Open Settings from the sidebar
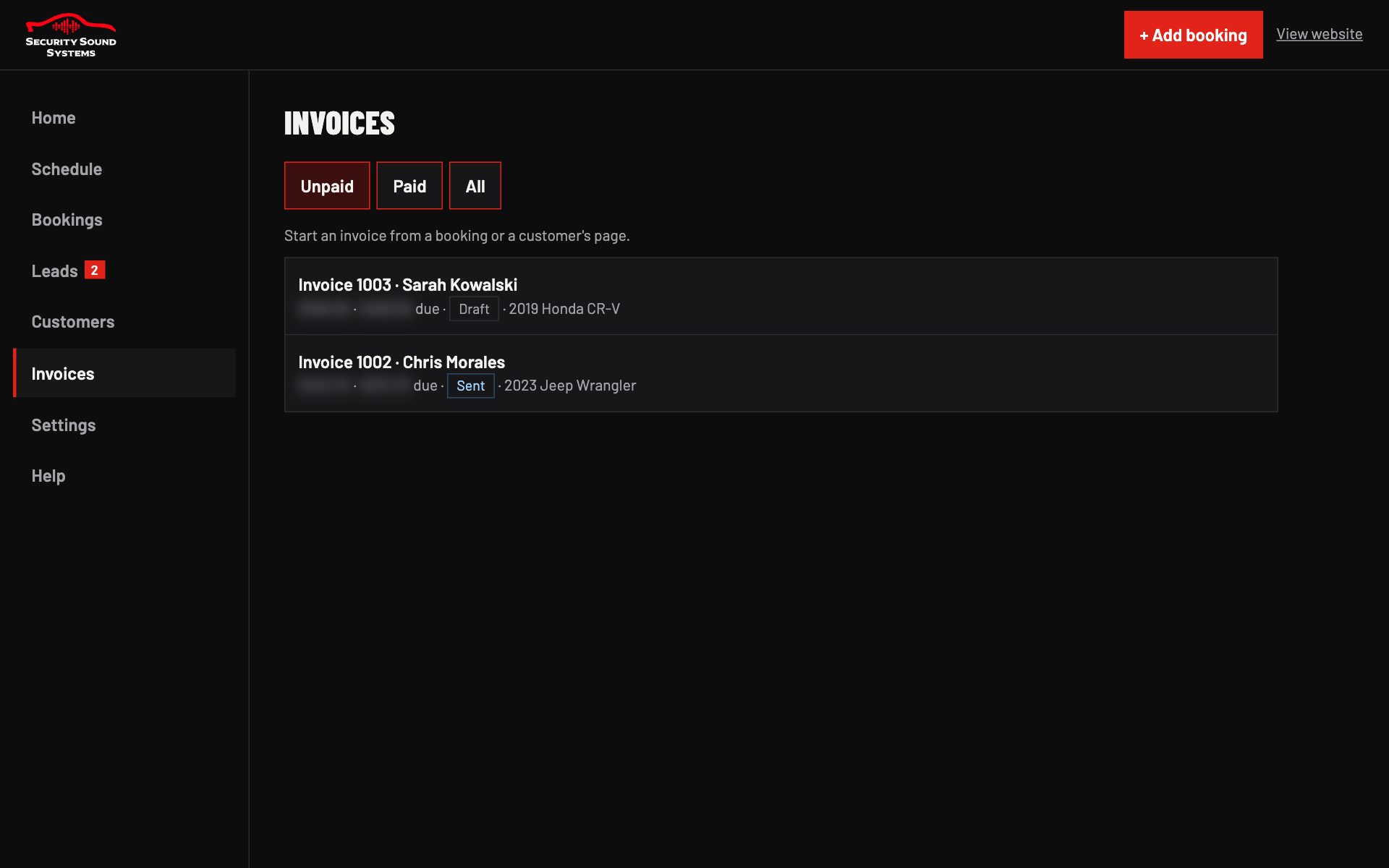The height and width of the screenshot is (868, 1389). pyautogui.click(x=64, y=425)
